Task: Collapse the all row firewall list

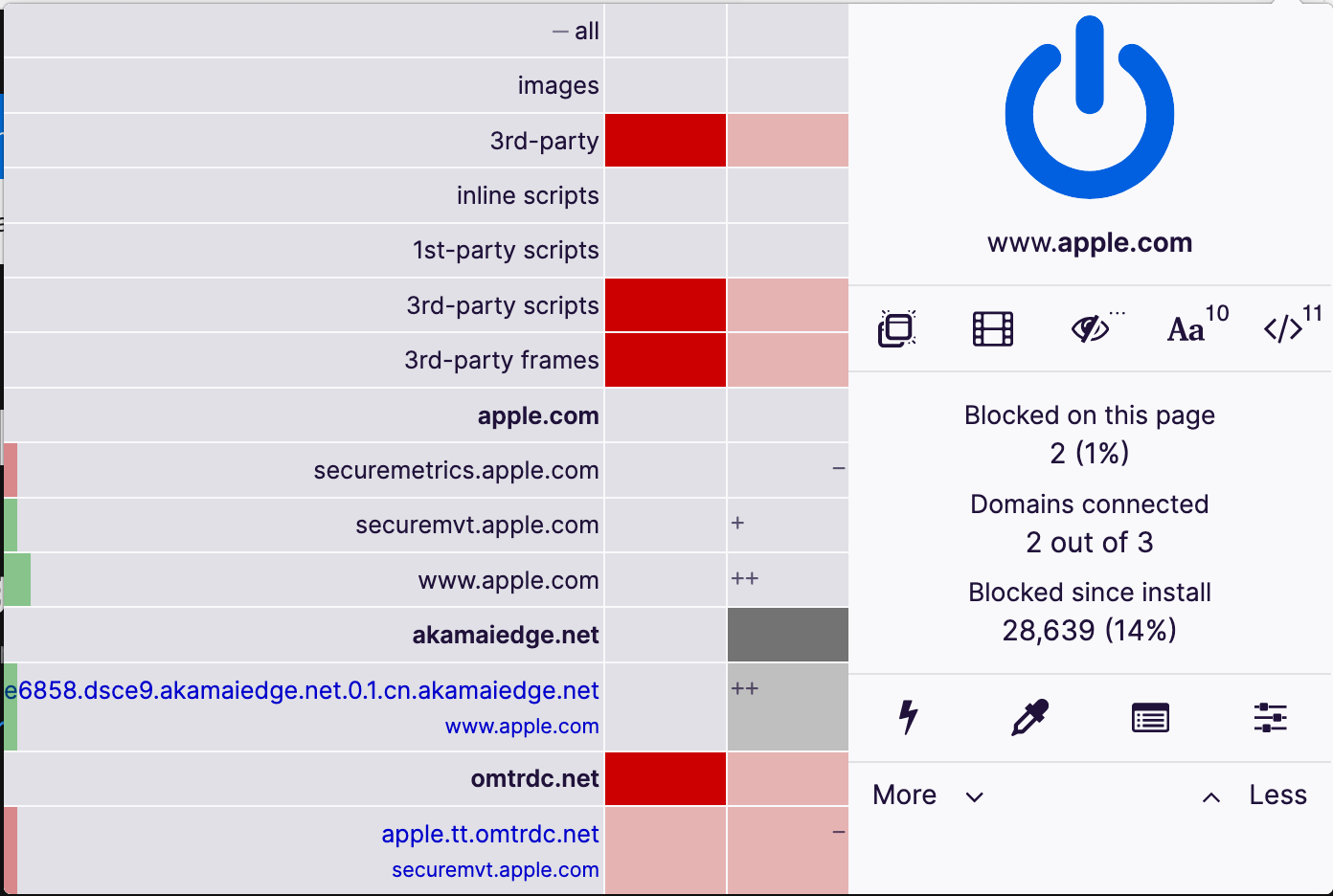Action: [x=576, y=32]
